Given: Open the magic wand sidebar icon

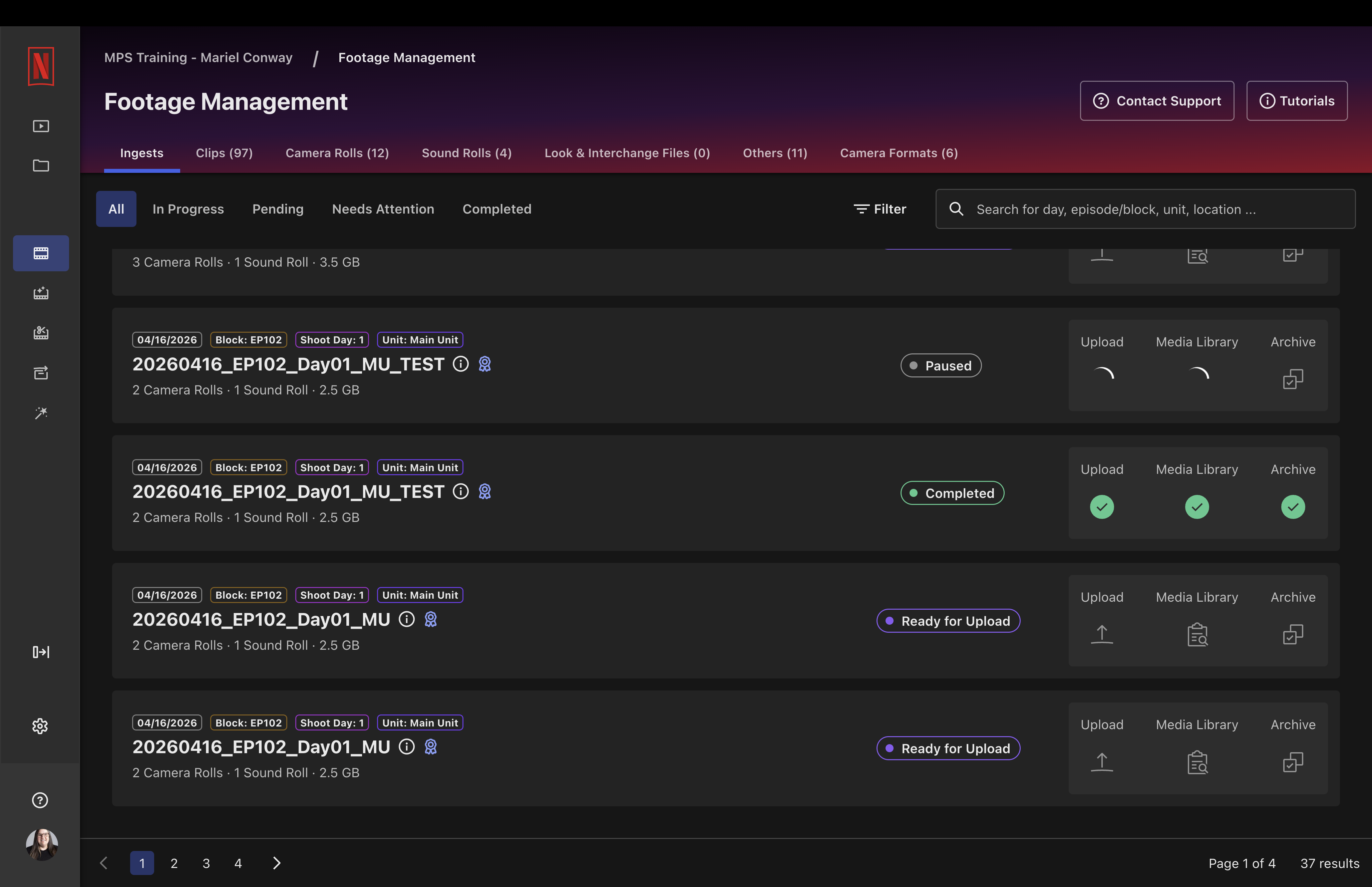Looking at the screenshot, I should pyautogui.click(x=41, y=412).
